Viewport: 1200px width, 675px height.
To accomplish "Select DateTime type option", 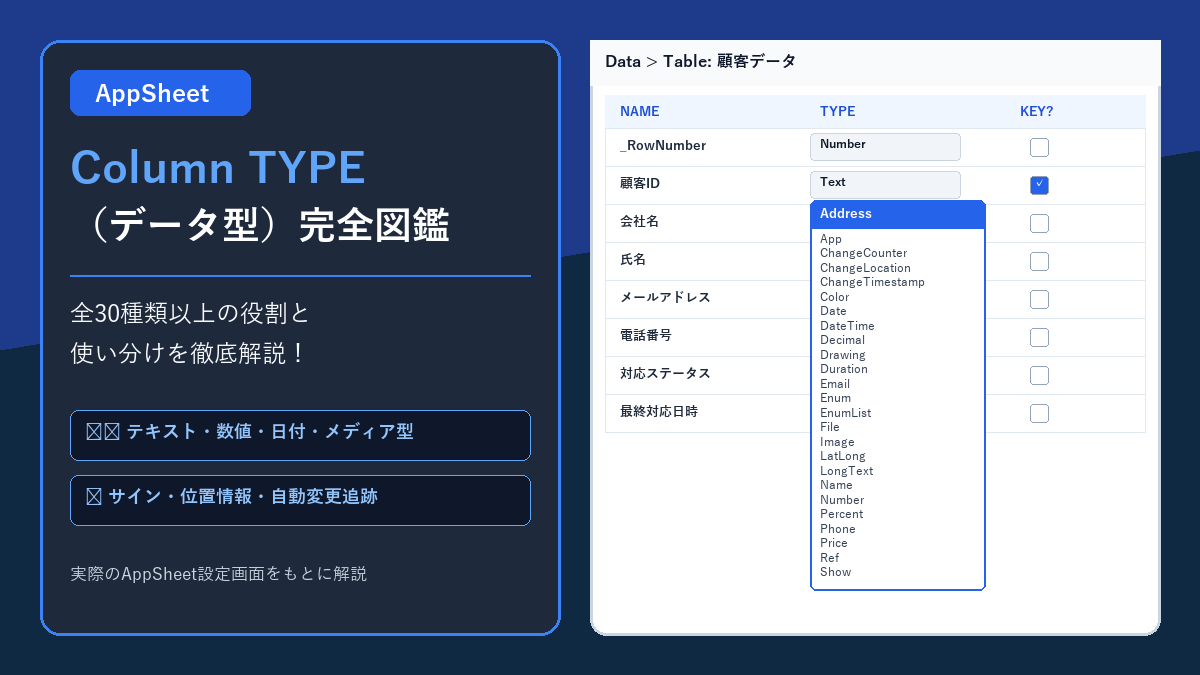I will coord(847,326).
